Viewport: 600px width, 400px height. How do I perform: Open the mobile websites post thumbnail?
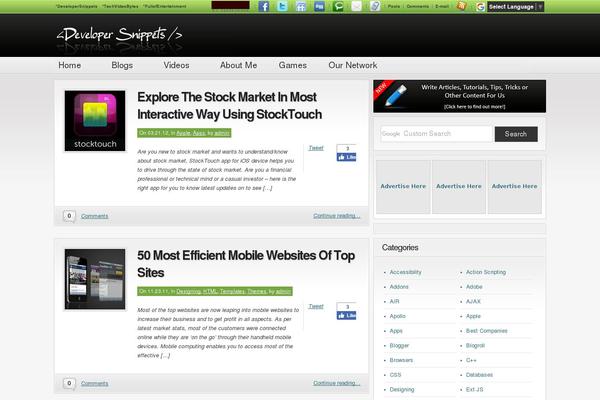[x=95, y=279]
